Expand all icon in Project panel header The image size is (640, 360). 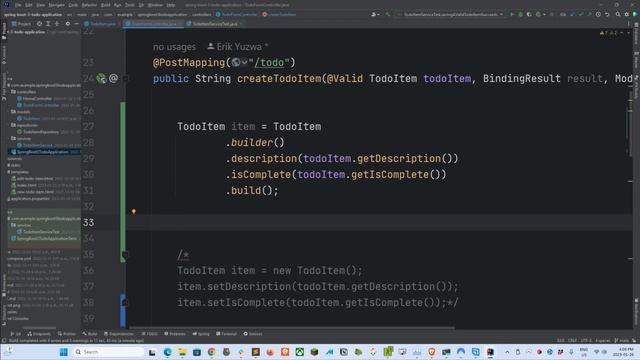48,24
